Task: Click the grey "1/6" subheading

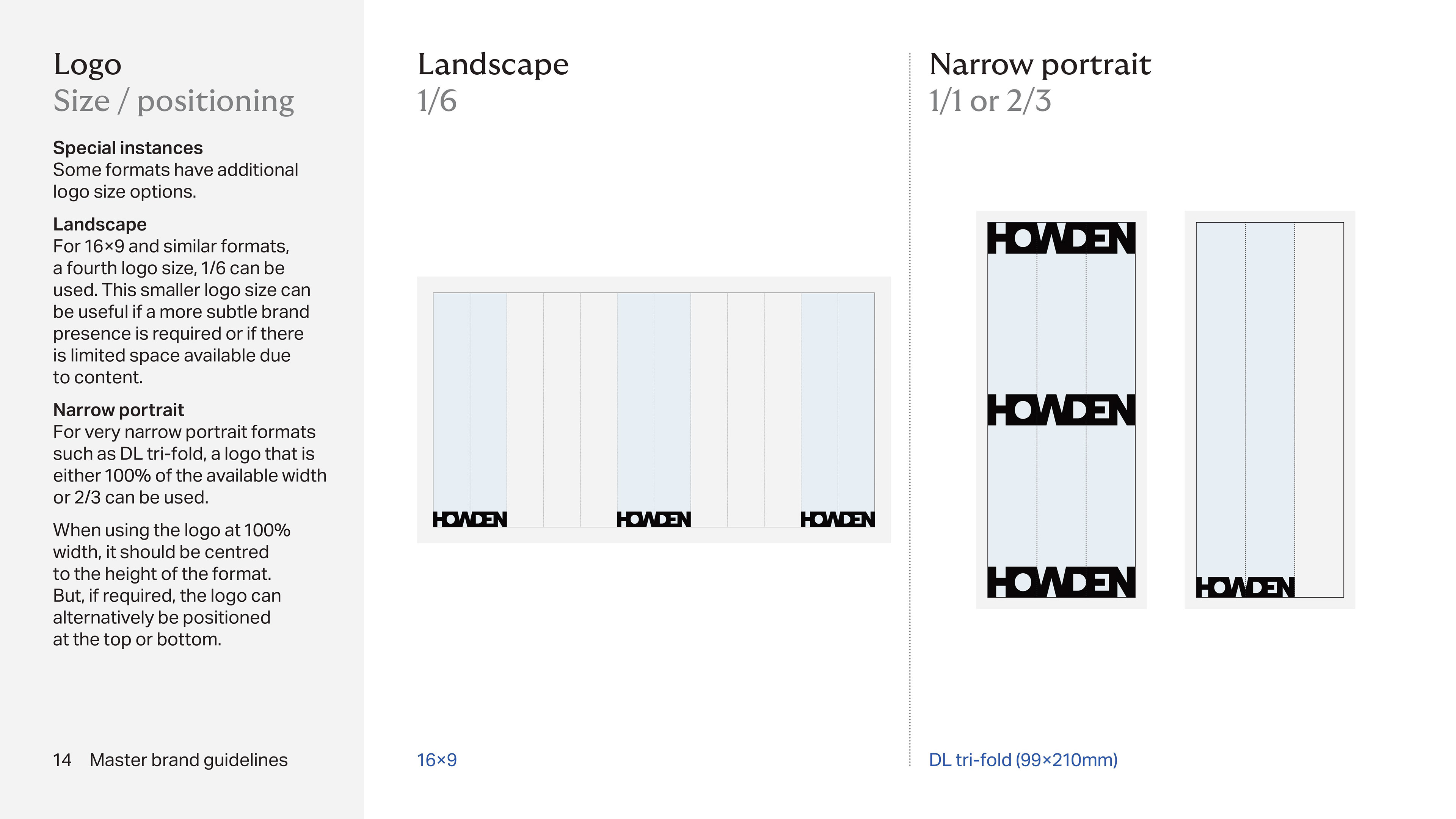Action: point(437,101)
